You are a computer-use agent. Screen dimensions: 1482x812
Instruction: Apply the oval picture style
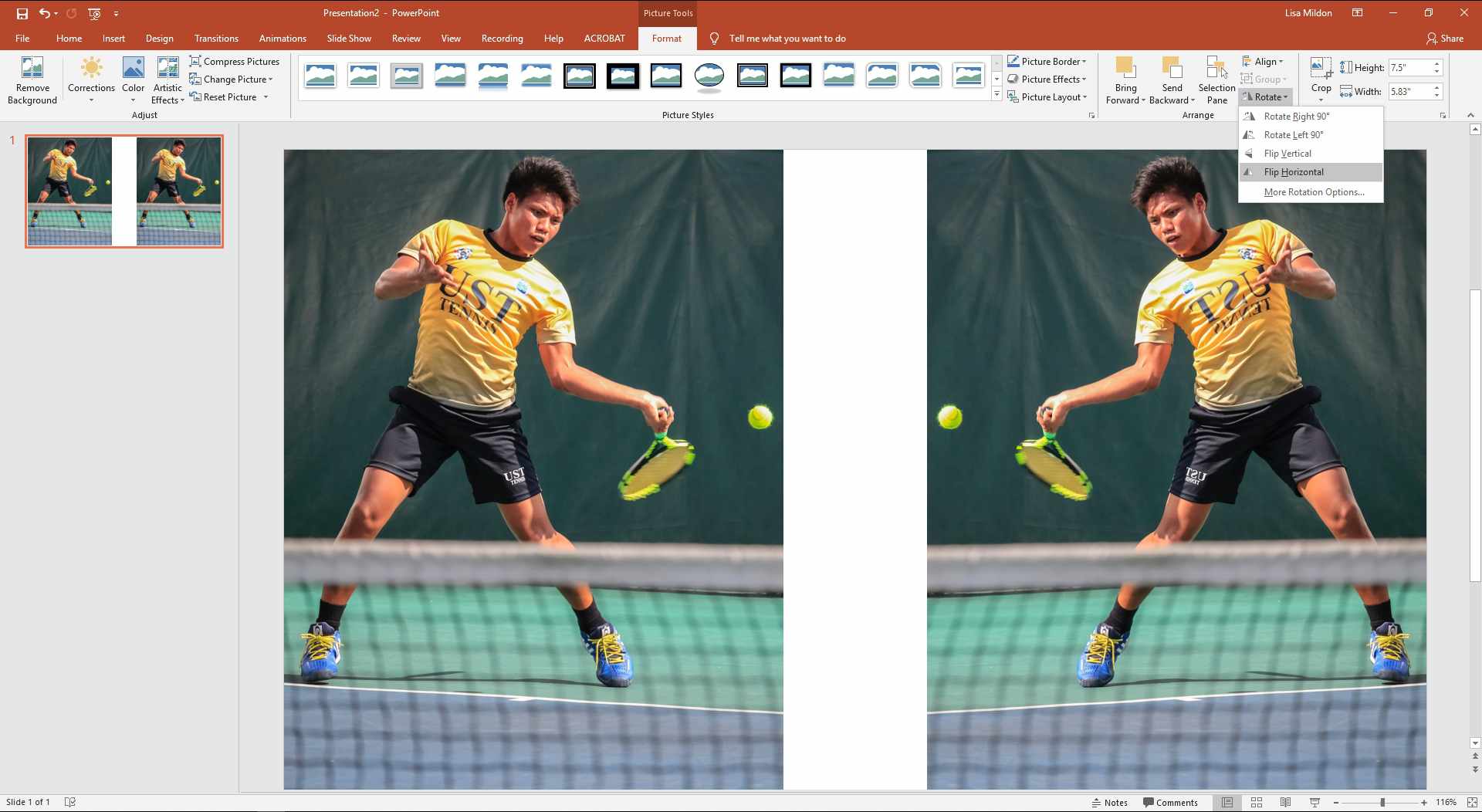(709, 76)
